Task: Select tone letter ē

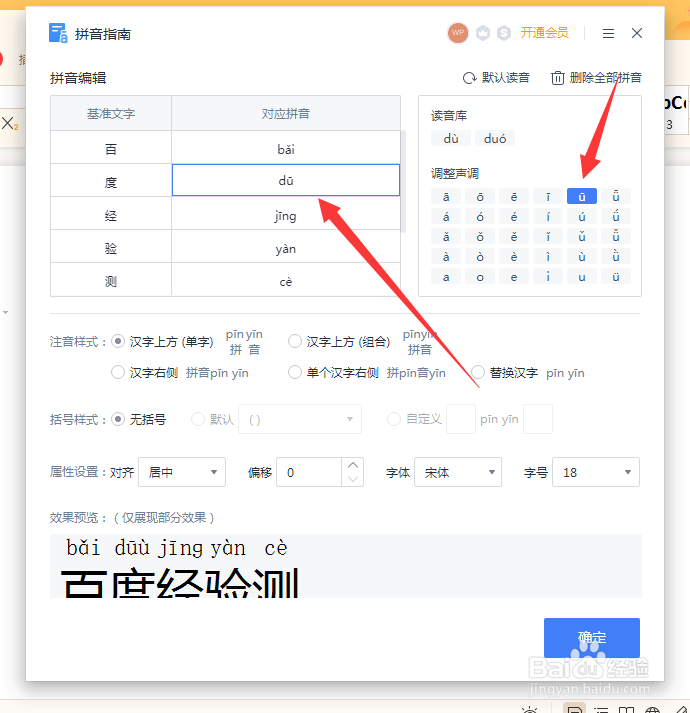Action: 514,196
